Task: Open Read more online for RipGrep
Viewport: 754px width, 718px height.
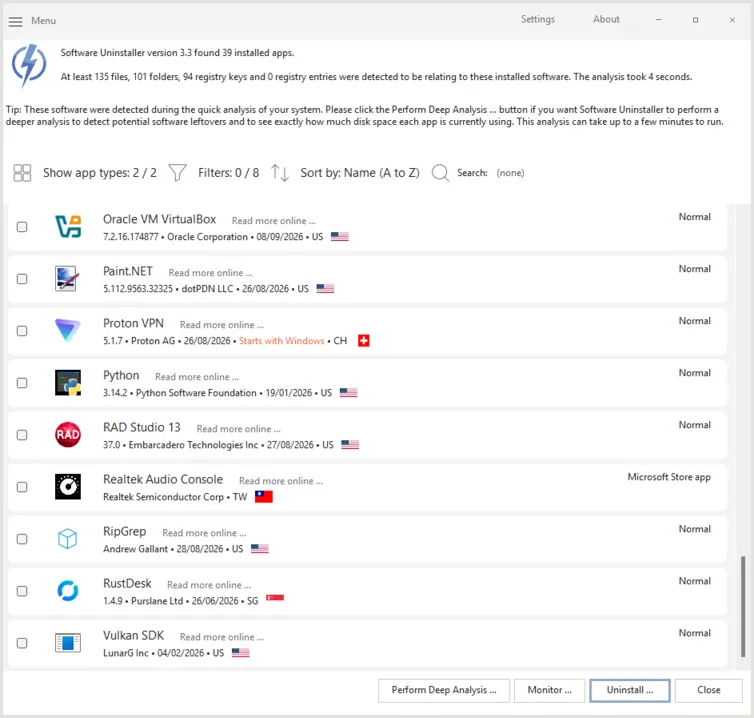Action: click(204, 533)
